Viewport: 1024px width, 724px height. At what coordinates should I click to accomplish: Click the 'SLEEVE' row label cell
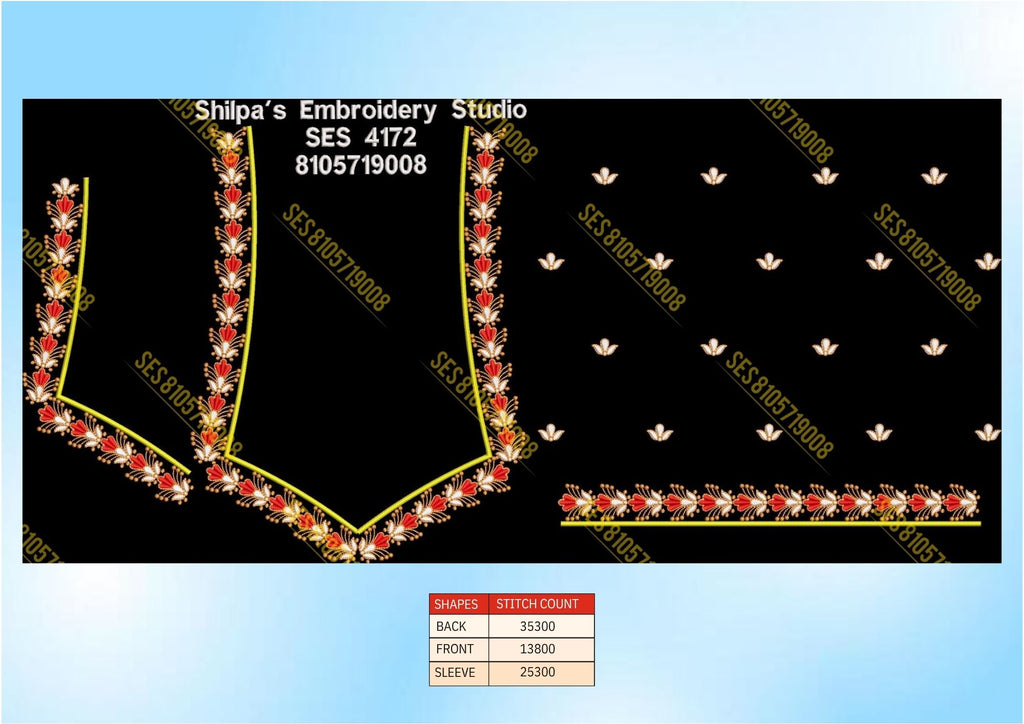pyautogui.click(x=459, y=672)
